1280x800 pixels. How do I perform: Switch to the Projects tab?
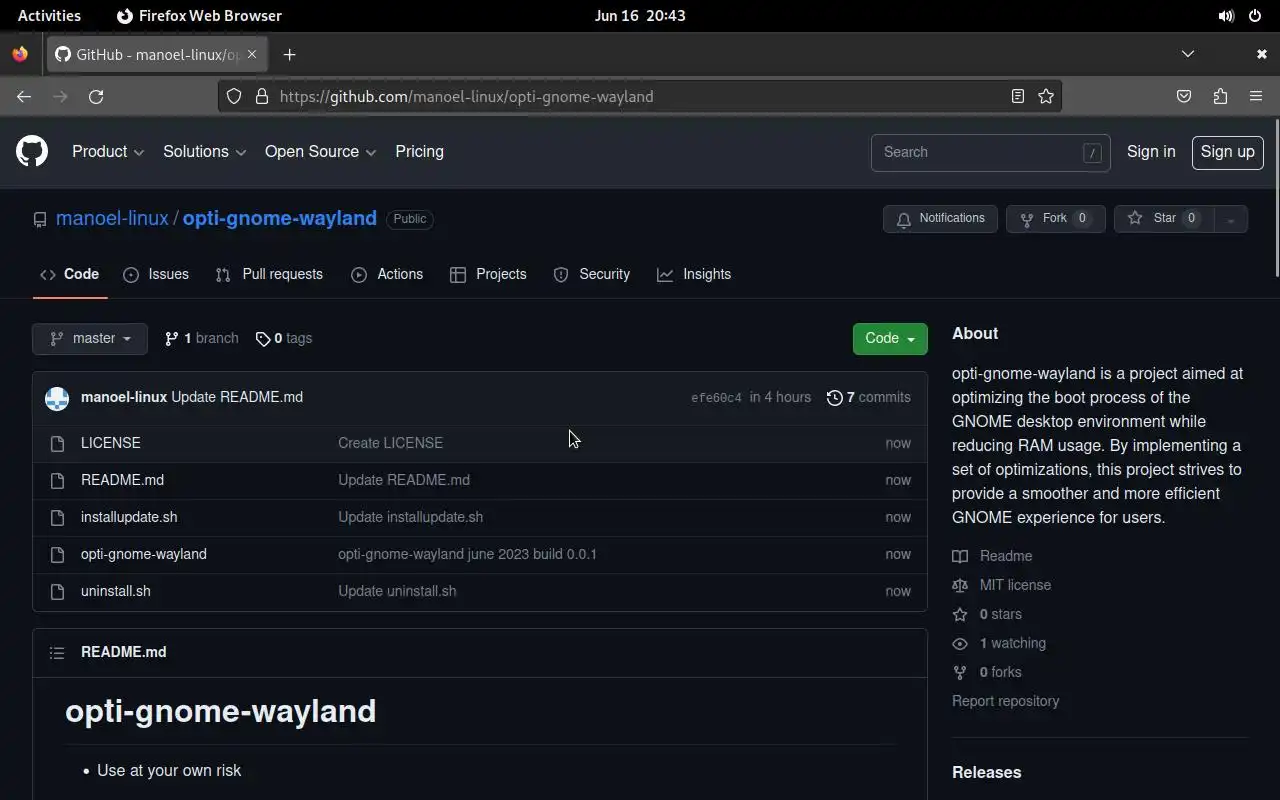[488, 274]
